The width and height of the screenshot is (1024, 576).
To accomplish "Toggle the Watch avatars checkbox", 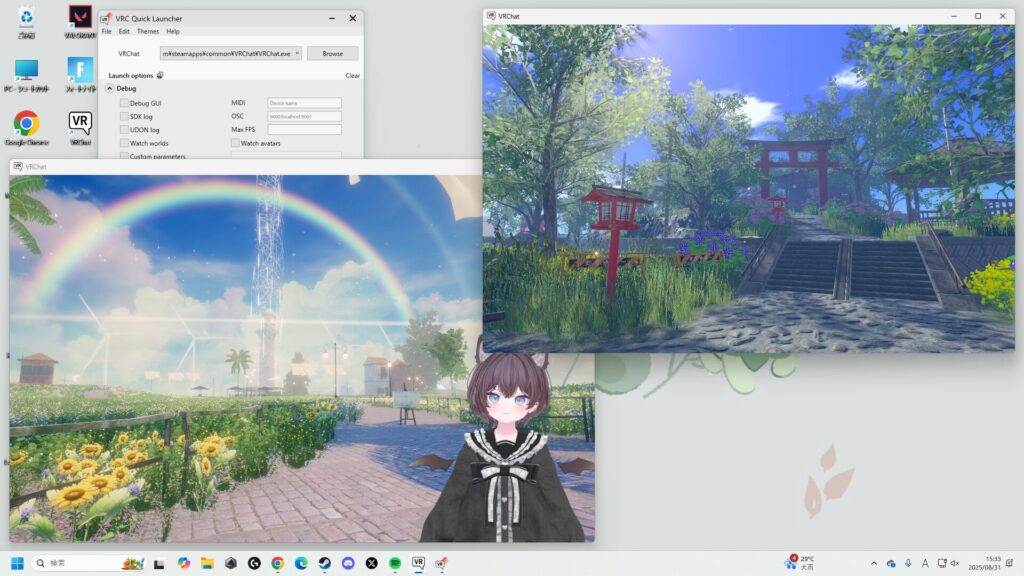I will (235, 143).
